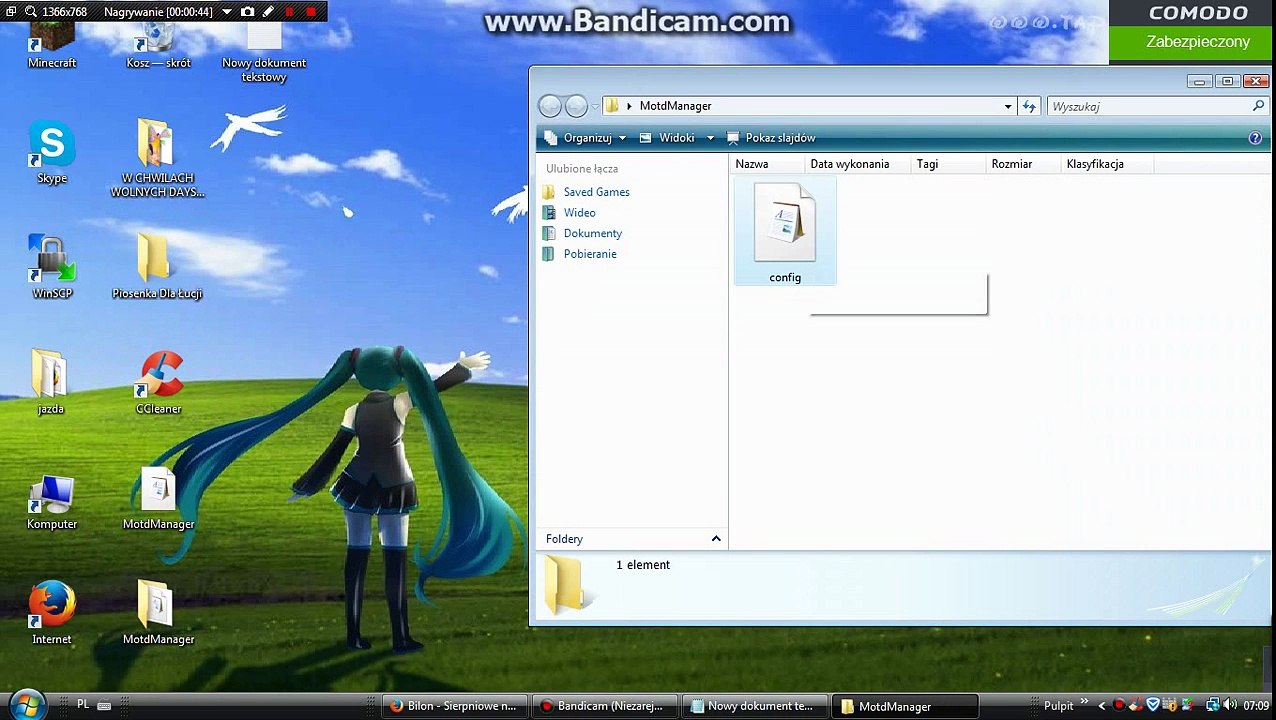Click the red Bandicam tray icon
This screenshot has height=720, width=1276.
tap(1119, 706)
